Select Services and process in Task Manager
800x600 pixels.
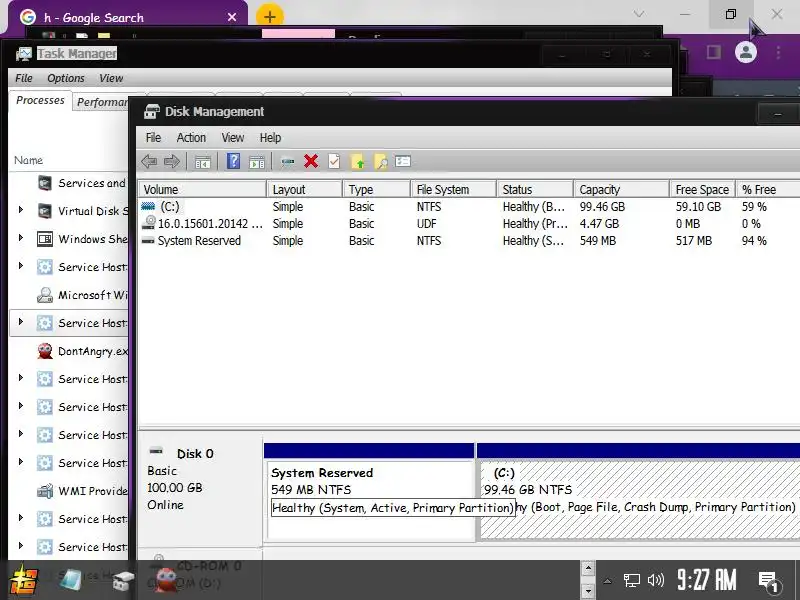(x=69, y=183)
